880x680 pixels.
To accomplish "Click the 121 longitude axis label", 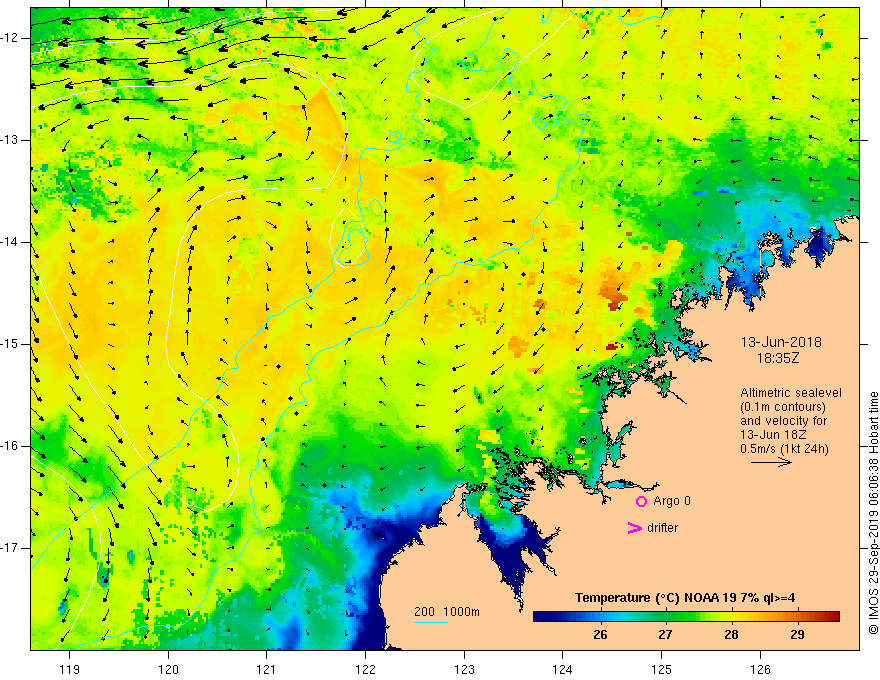I will click(x=267, y=669).
